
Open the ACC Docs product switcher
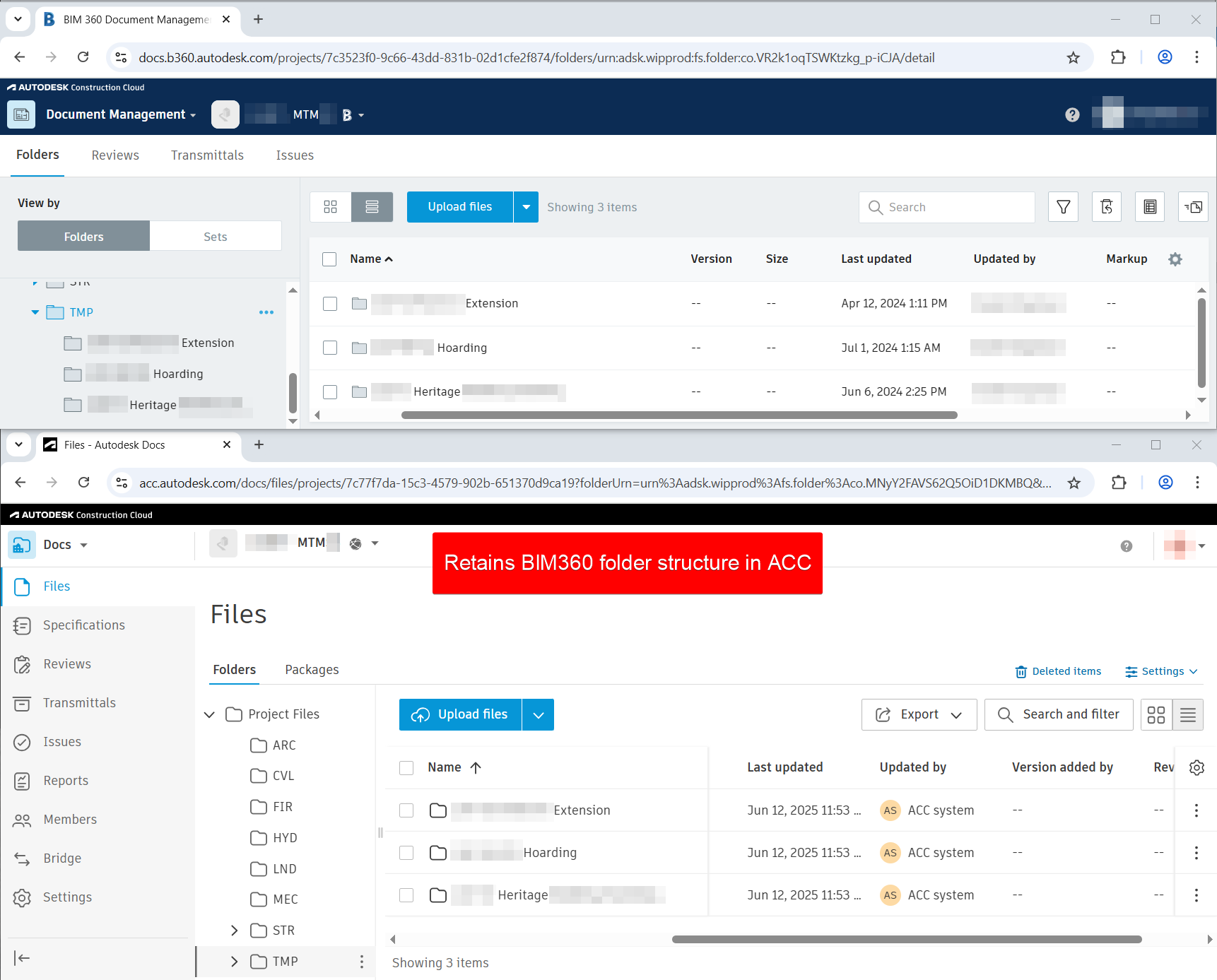coord(65,545)
